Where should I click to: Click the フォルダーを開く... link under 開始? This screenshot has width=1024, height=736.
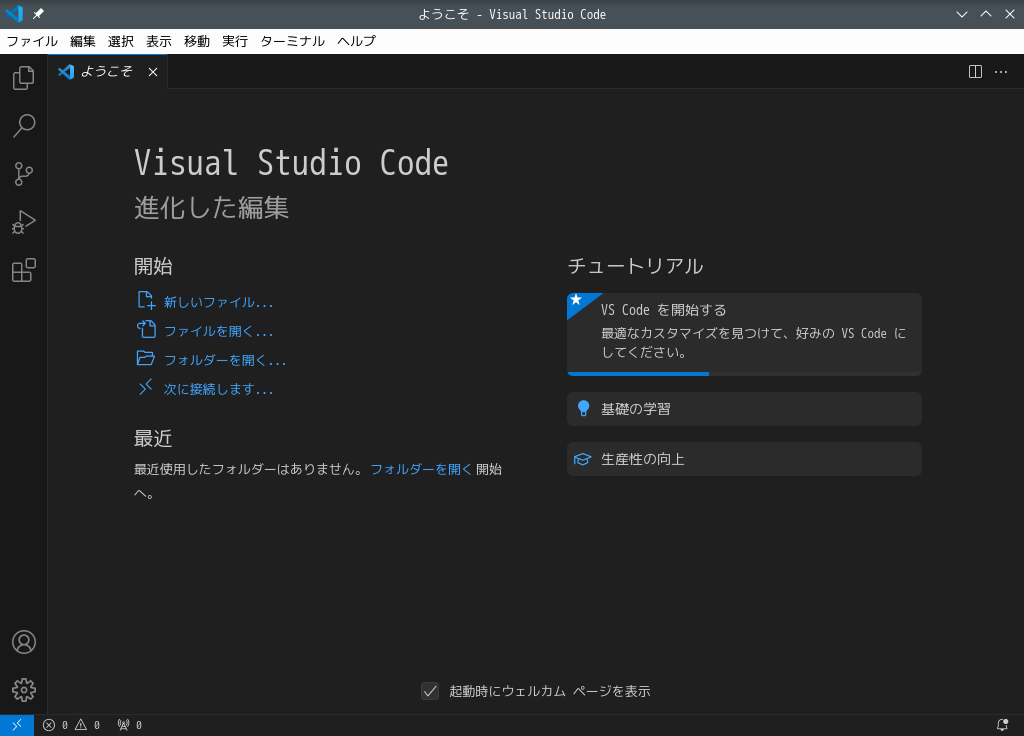point(225,360)
